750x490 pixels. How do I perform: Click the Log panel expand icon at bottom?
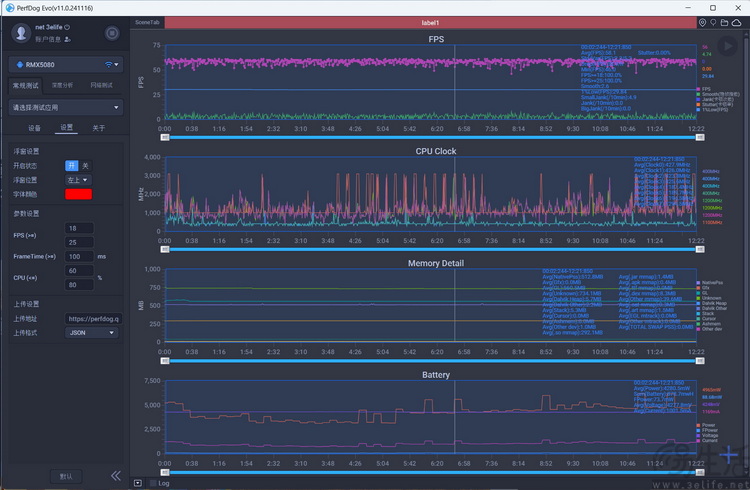pyautogui.click(x=138, y=483)
